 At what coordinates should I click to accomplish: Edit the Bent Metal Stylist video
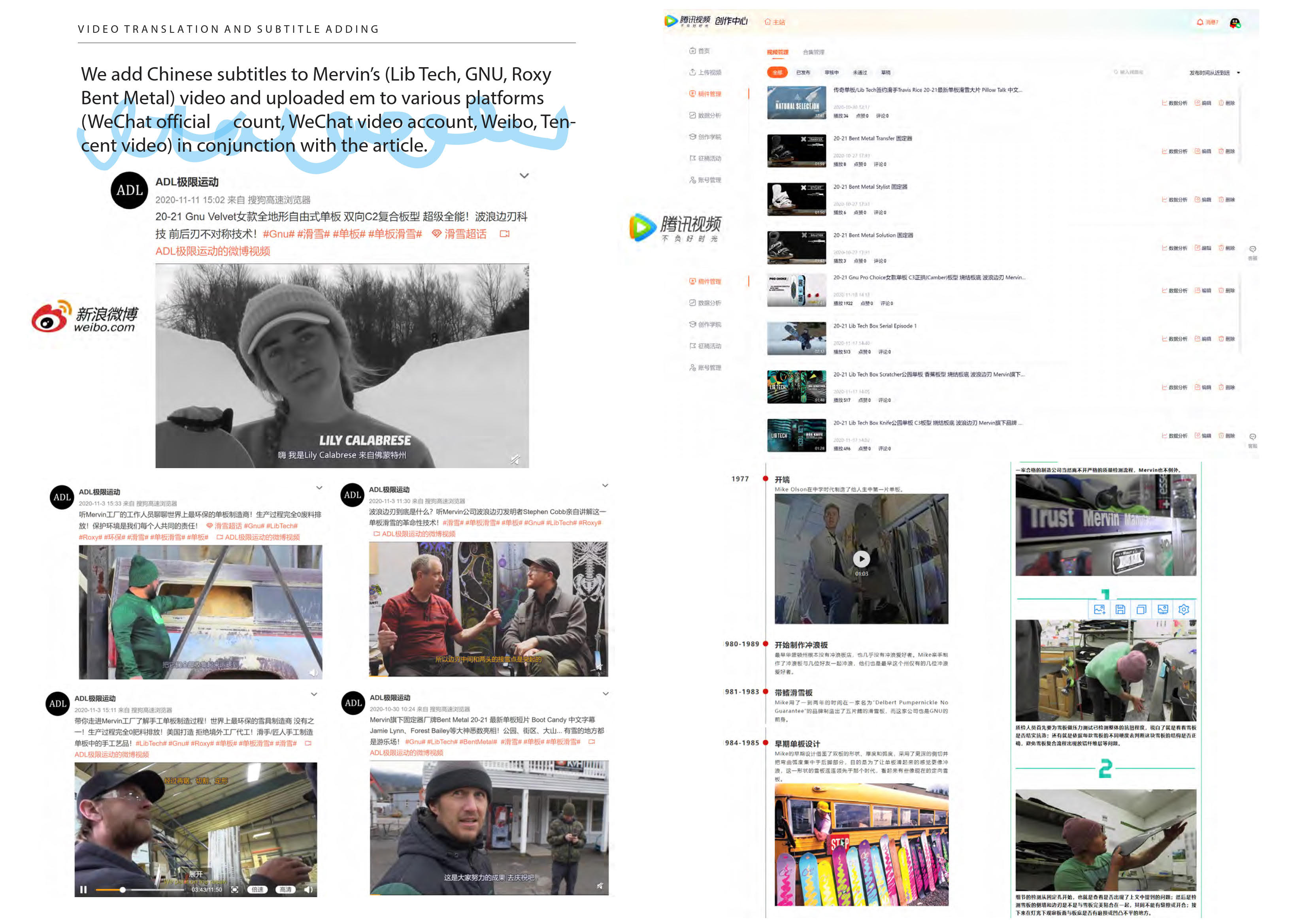(x=1203, y=200)
